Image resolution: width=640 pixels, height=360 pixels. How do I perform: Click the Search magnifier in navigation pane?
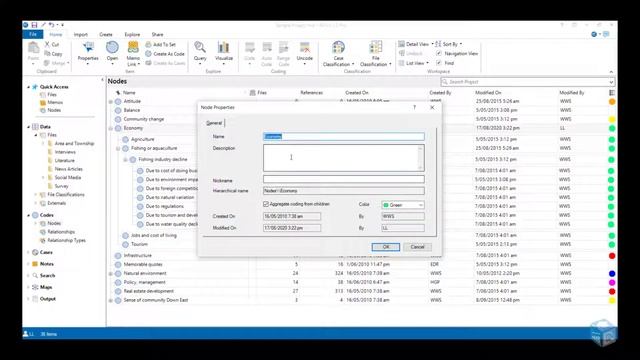coord(35,276)
